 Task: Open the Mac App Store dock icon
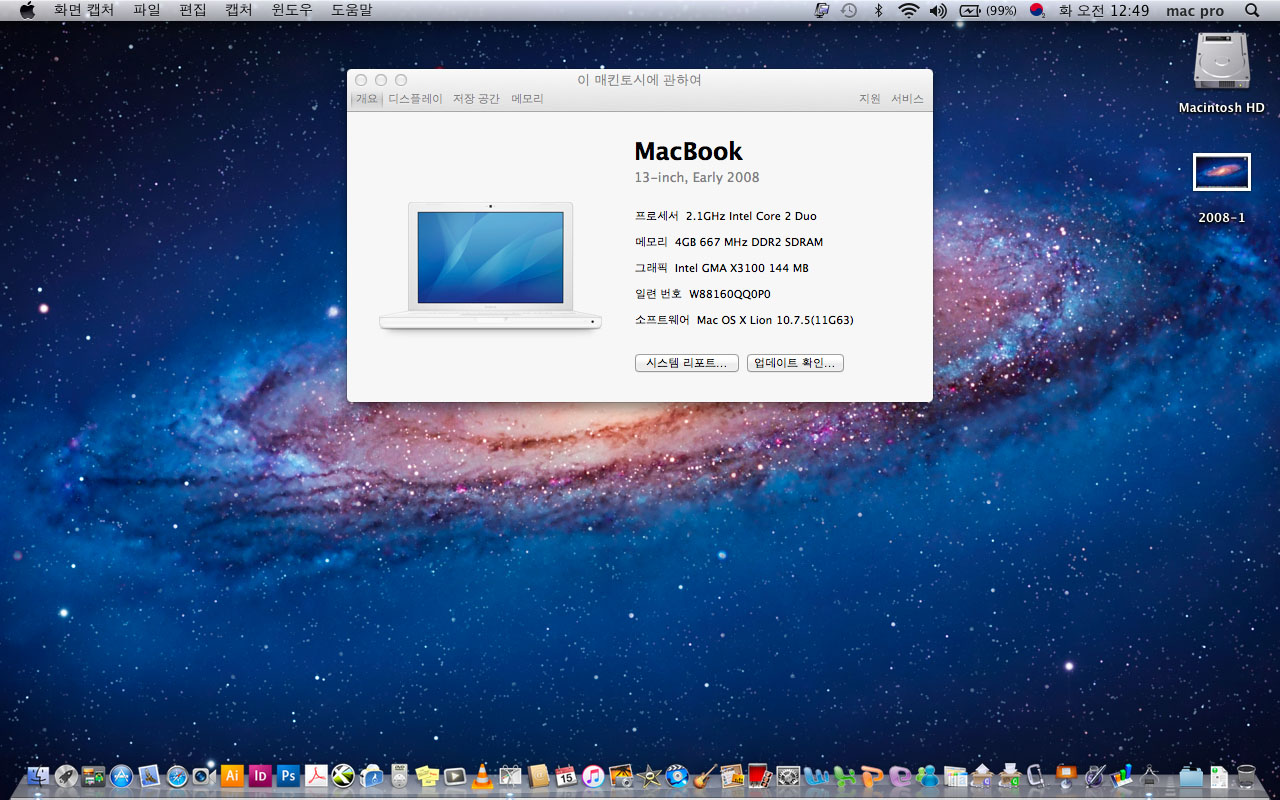coord(122,775)
